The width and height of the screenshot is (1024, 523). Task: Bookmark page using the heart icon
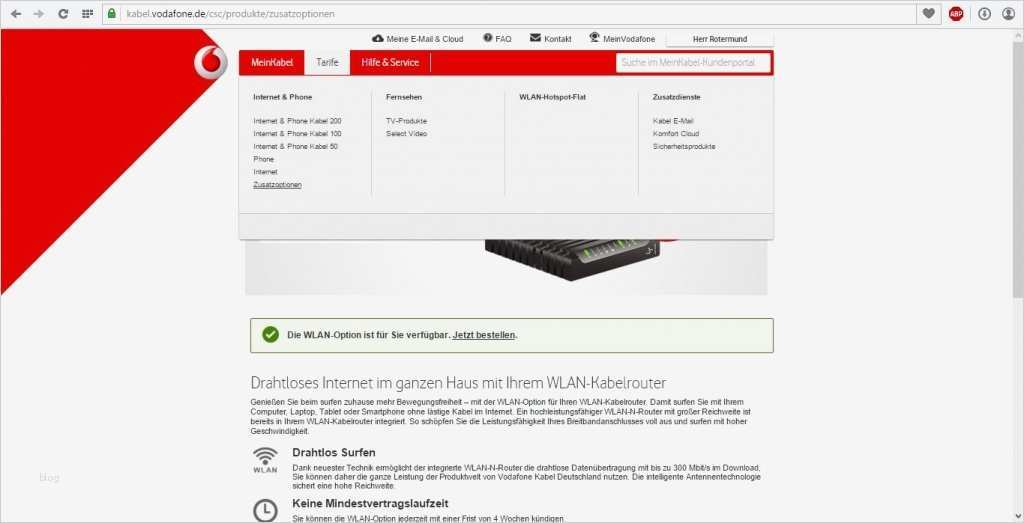click(929, 13)
